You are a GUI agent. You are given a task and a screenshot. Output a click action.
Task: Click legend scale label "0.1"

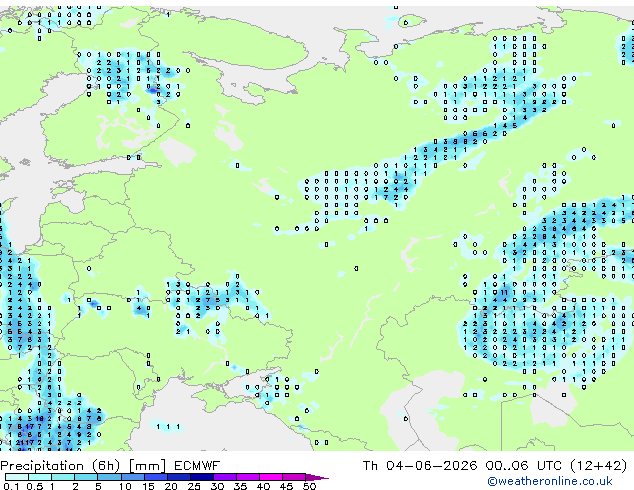tap(11, 486)
